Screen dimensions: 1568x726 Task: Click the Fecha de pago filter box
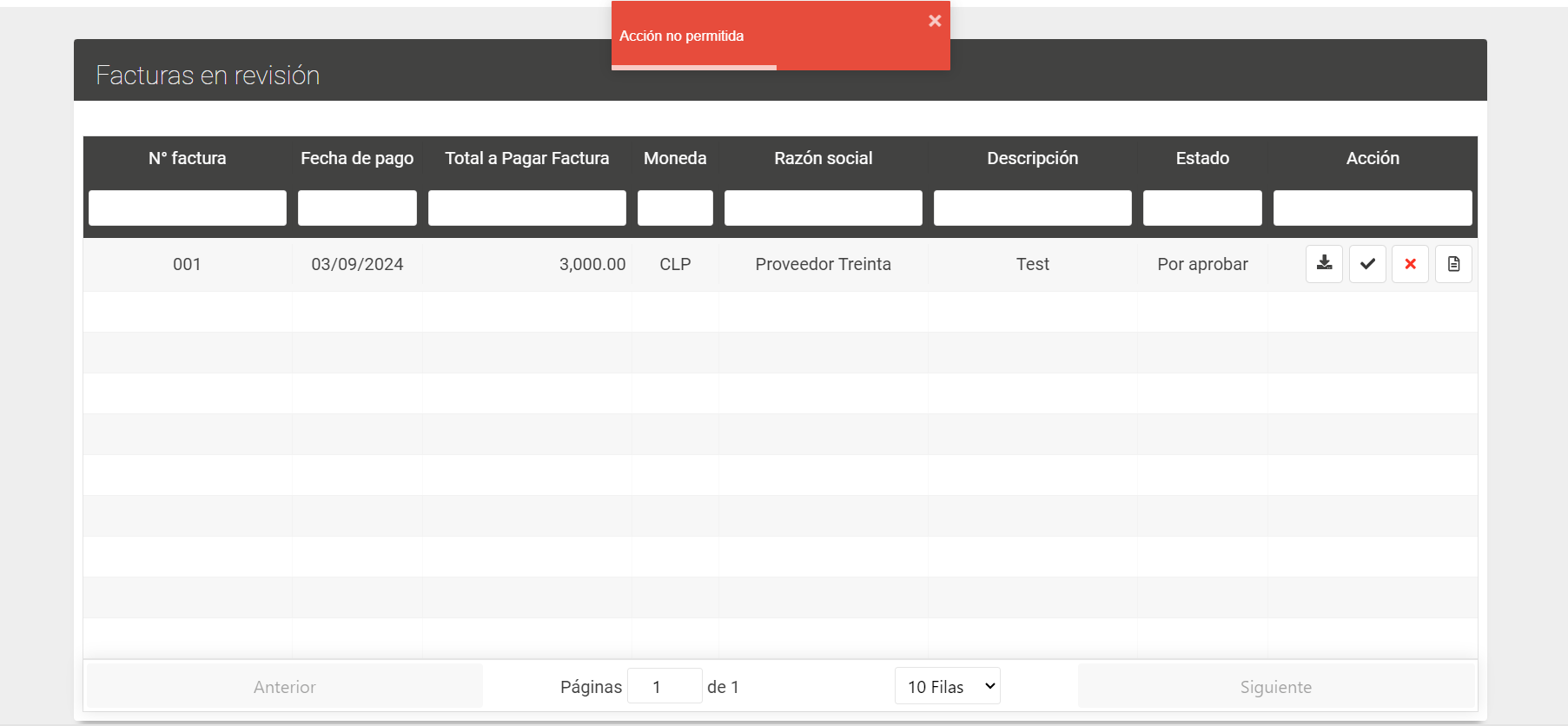pos(357,208)
